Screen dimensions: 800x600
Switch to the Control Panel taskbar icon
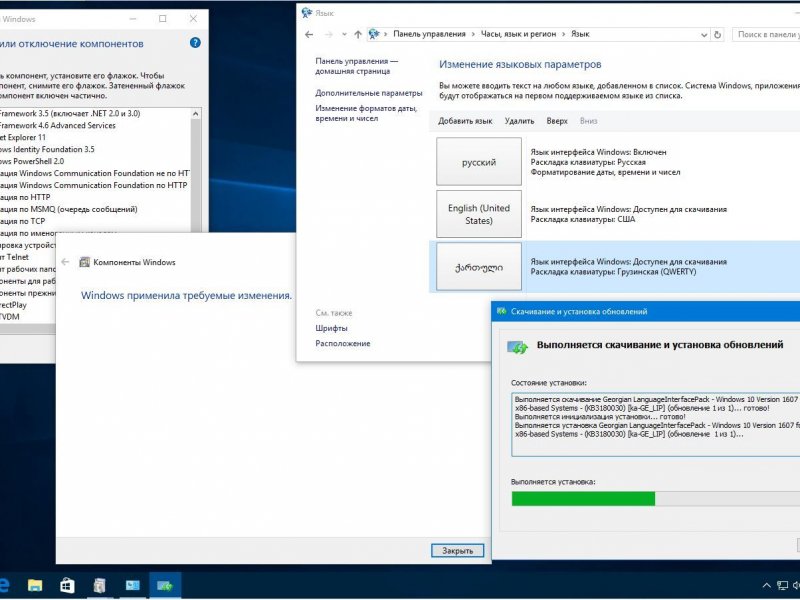132,585
